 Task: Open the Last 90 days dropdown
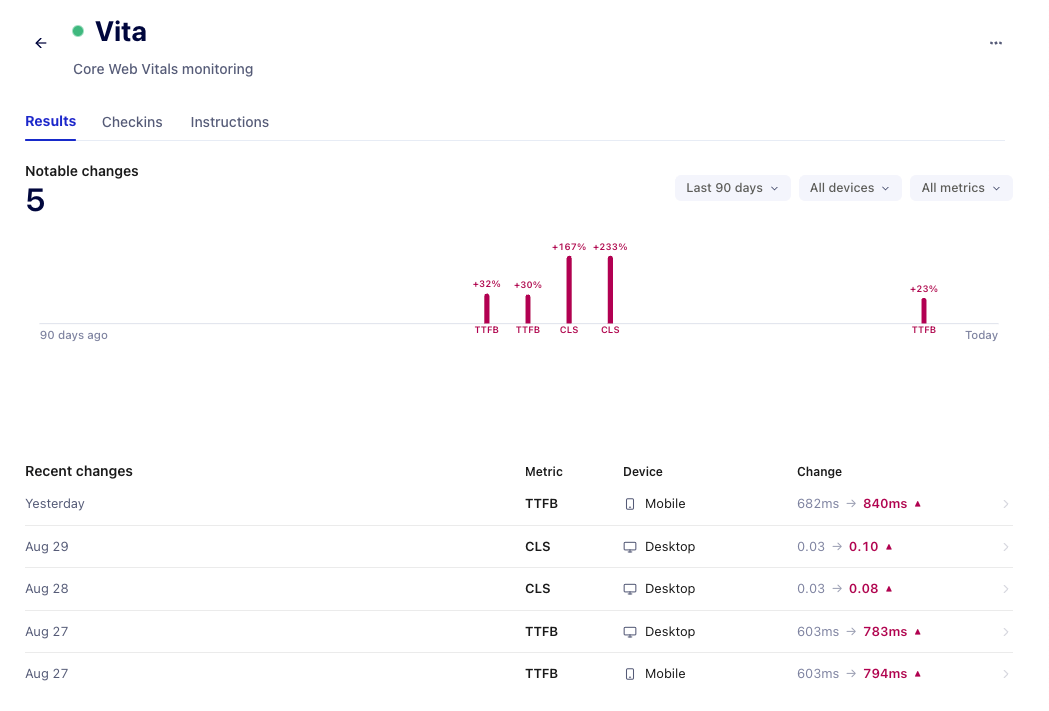click(x=733, y=188)
